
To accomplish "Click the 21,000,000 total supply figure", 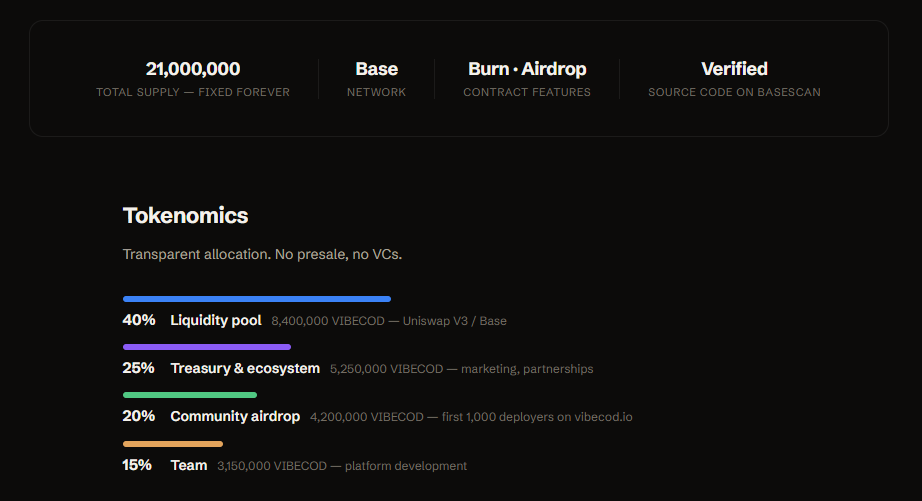I will coord(193,69).
